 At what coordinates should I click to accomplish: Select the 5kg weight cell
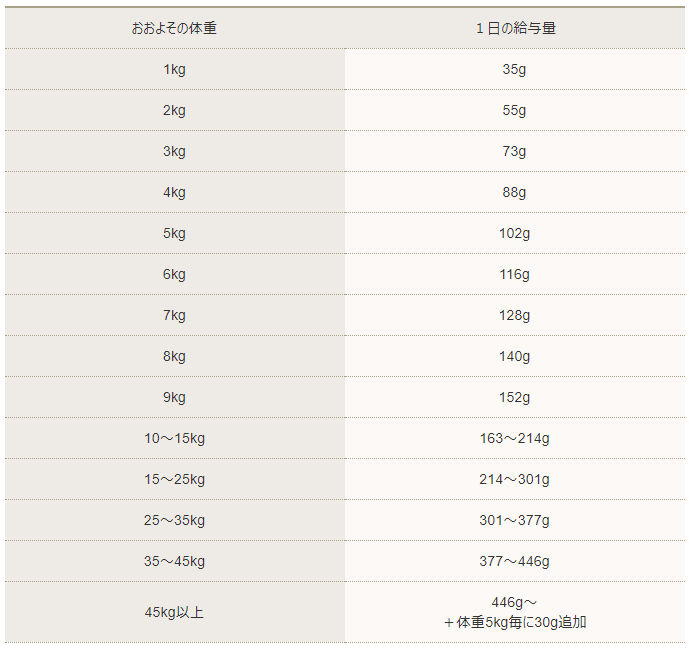pos(174,233)
